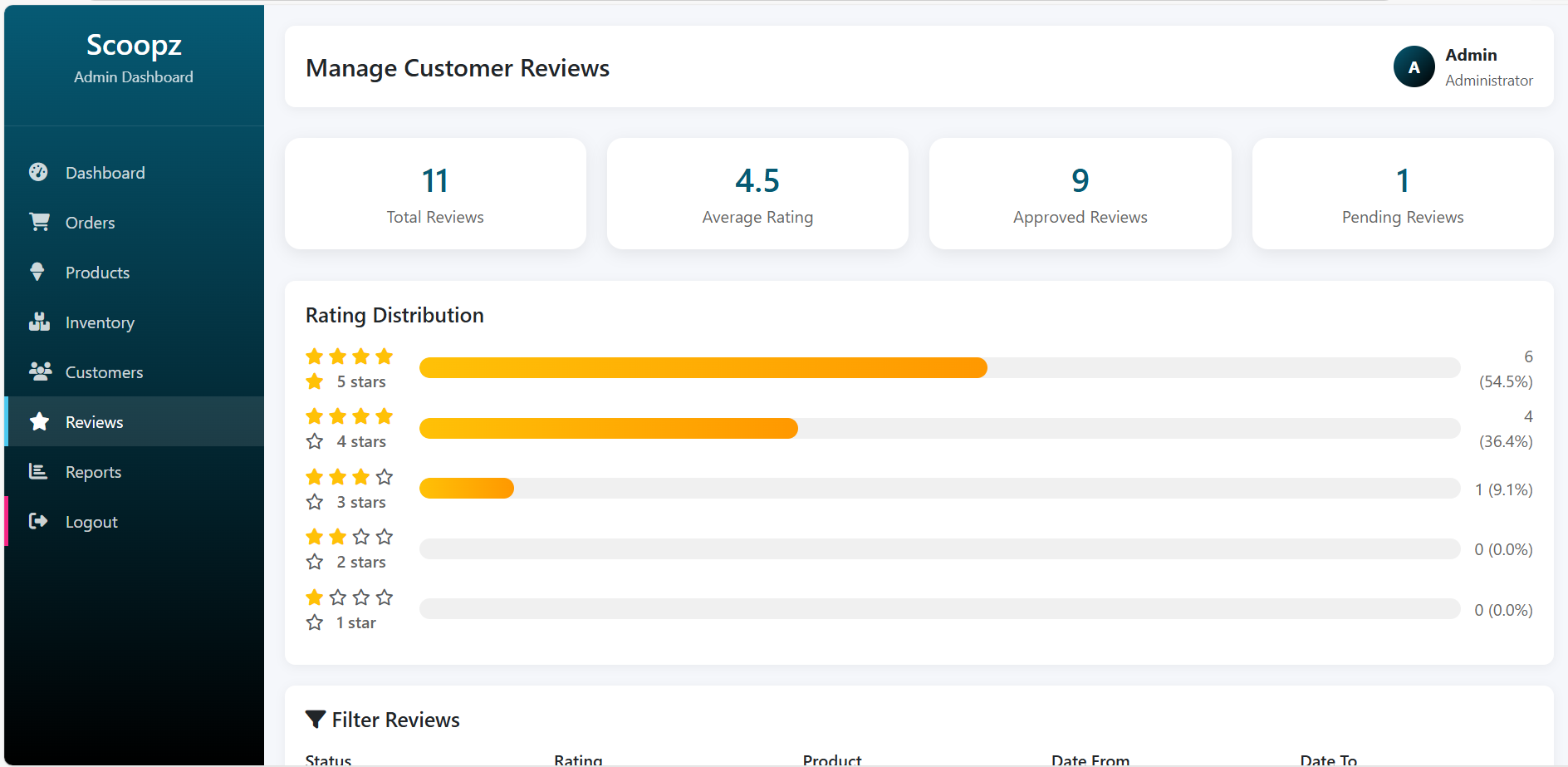Click the Orders shopping cart icon

point(39,222)
